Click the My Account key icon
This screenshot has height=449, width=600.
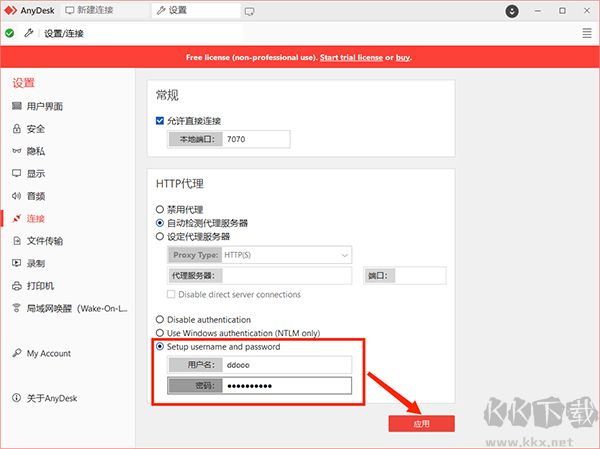point(16,353)
